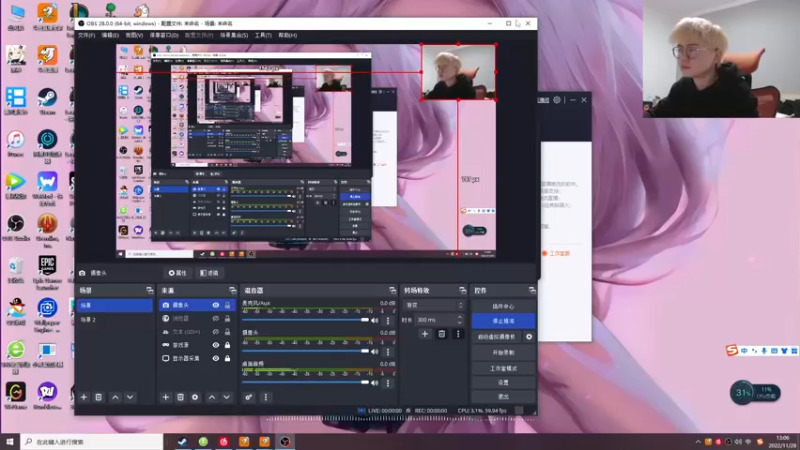Image resolution: width=800 pixels, height=450 pixels.
Task: Hide the 摄像头 source with its eye icon
Action: (216, 305)
